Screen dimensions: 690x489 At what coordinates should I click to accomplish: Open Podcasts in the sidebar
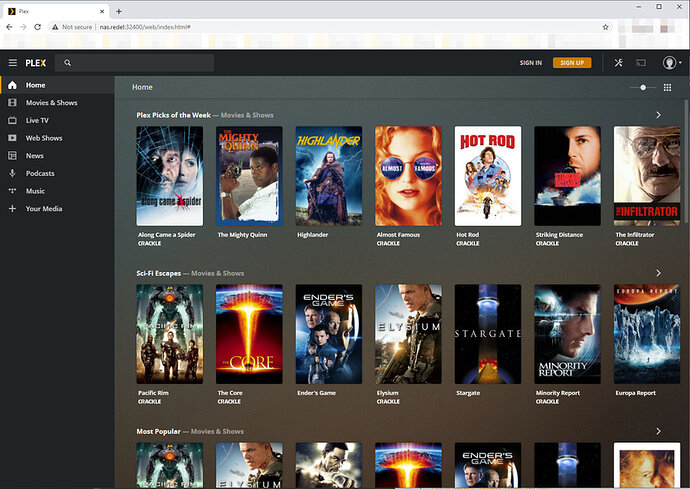click(x=57, y=173)
